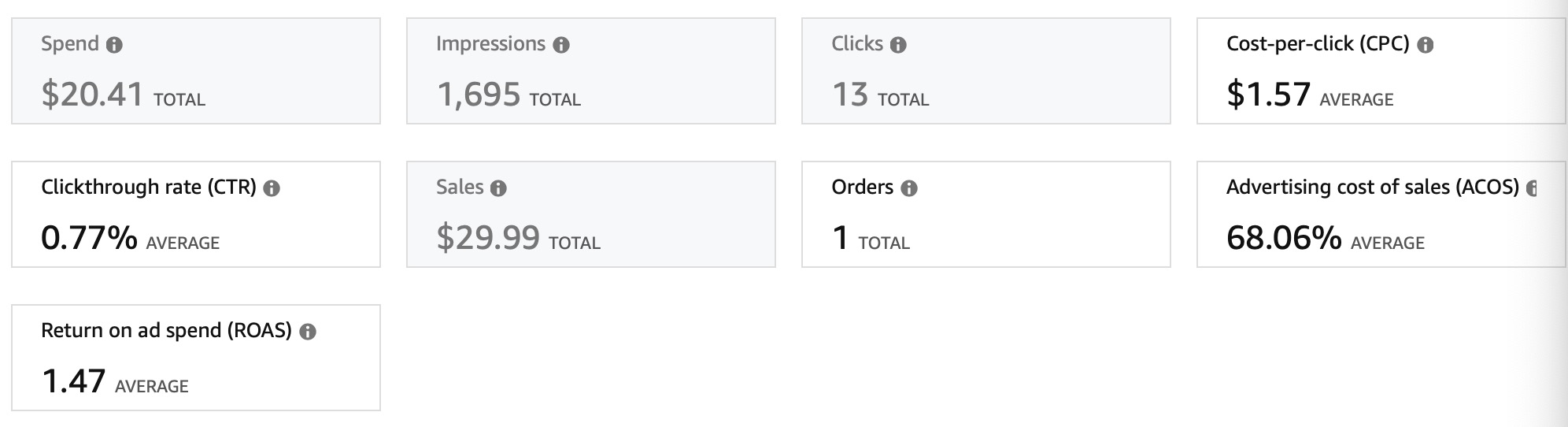
Task: Select the Return on ad spend card
Action: coord(196,358)
